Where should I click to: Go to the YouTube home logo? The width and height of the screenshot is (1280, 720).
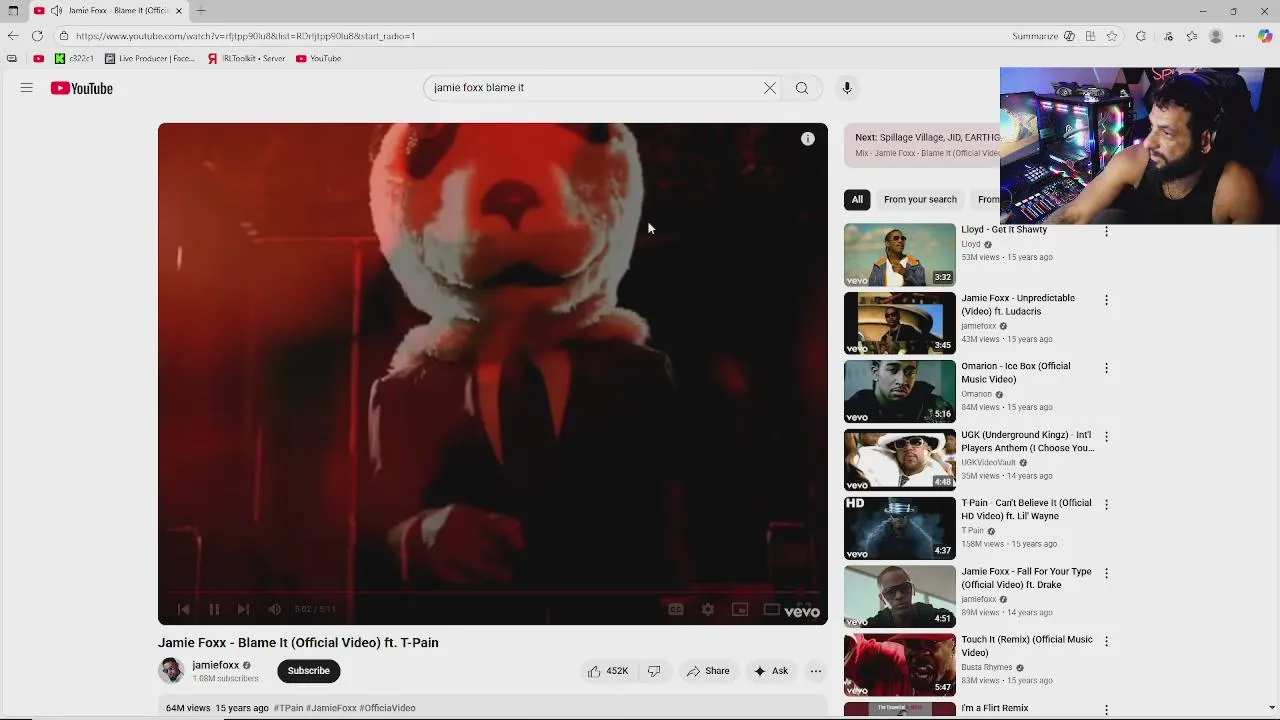(x=82, y=88)
